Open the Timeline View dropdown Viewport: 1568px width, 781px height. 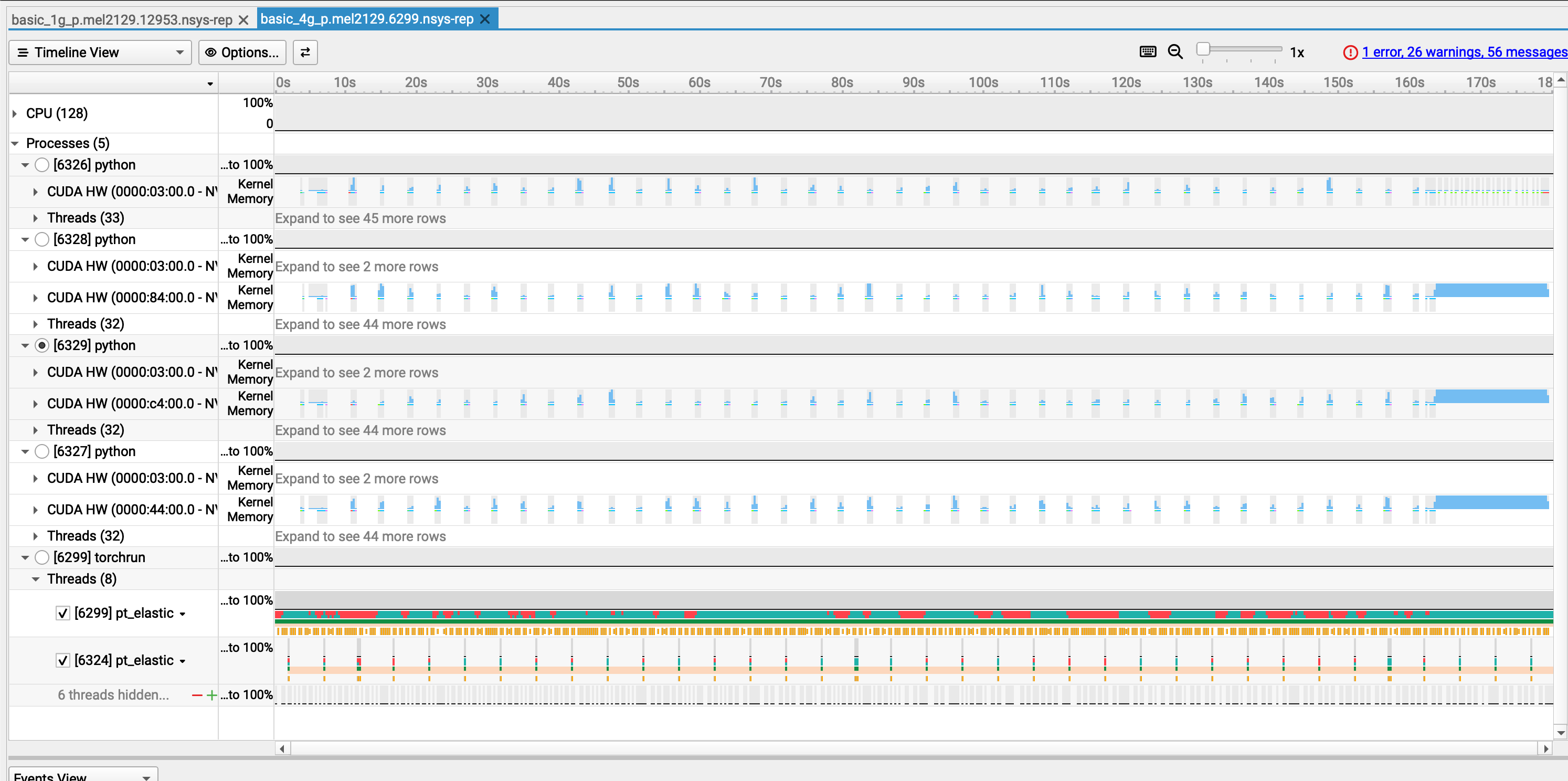100,52
